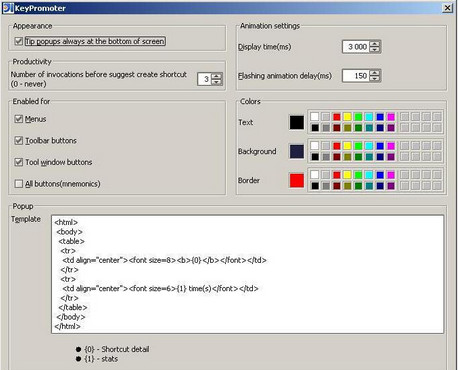Pick cyan in the Text color palette
This screenshot has height=370, width=459.
369,117
